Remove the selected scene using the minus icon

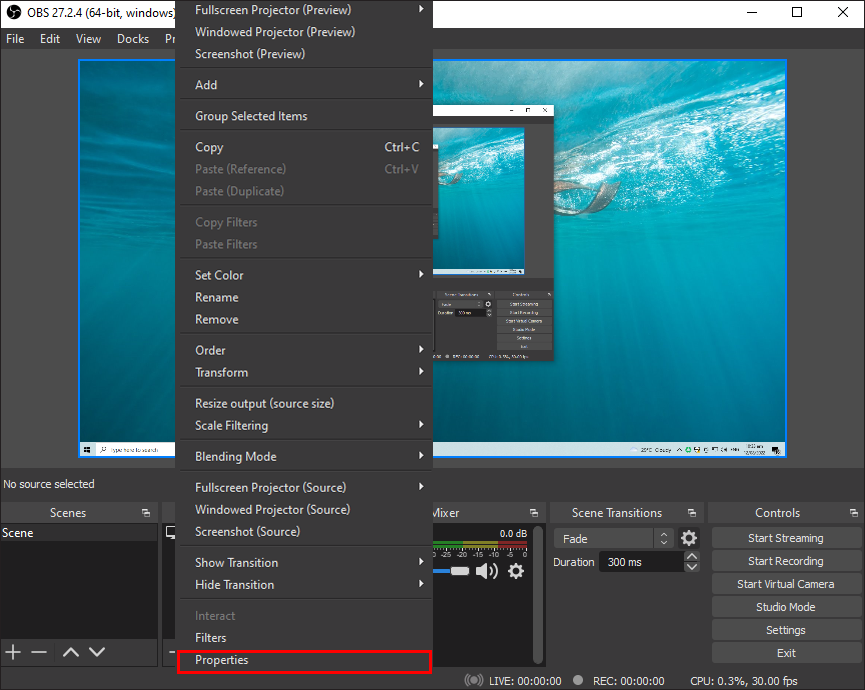pos(40,652)
